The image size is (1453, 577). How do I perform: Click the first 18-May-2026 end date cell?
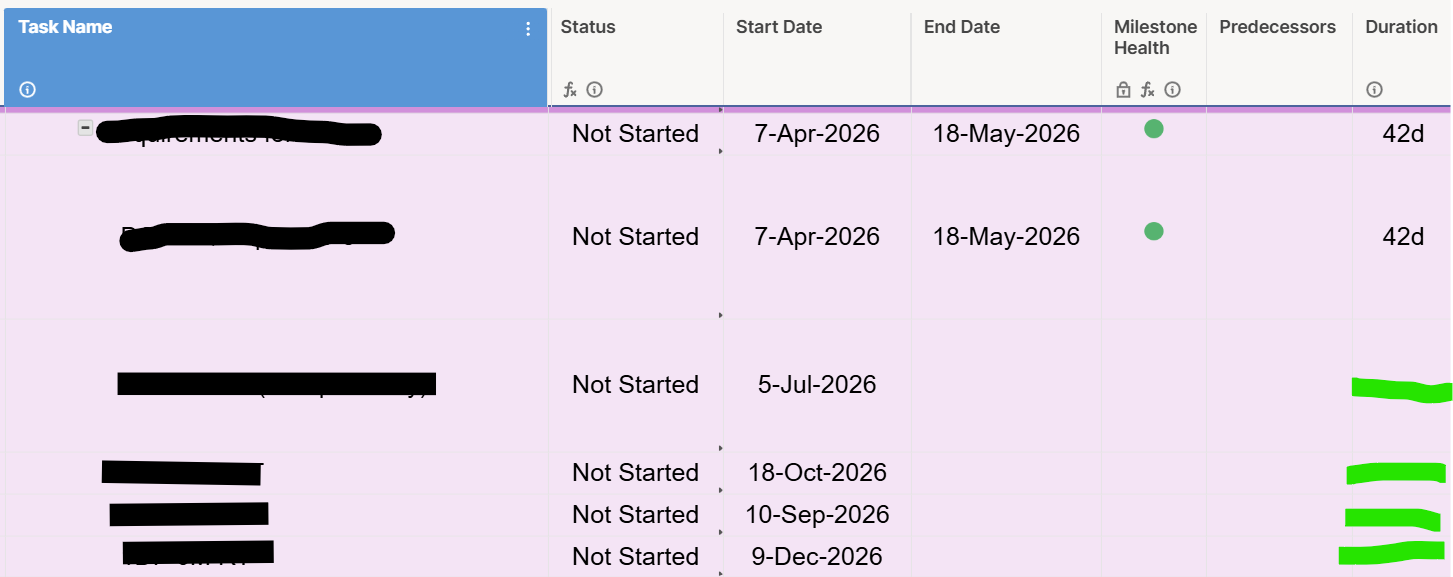(1006, 134)
